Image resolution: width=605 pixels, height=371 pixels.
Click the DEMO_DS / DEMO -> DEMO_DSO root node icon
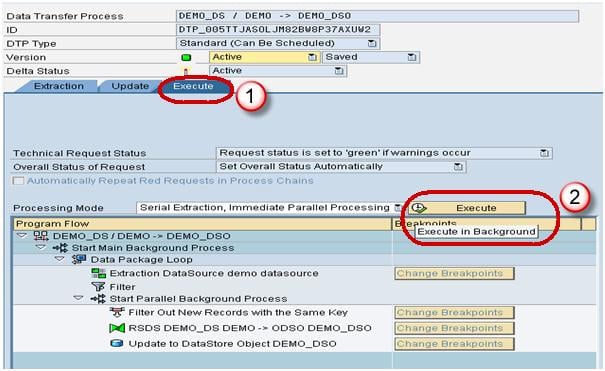[x=41, y=236]
